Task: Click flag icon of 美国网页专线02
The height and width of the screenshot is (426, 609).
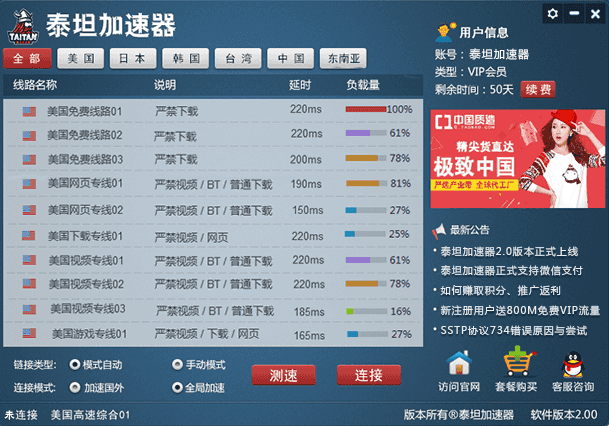Action: tap(29, 210)
